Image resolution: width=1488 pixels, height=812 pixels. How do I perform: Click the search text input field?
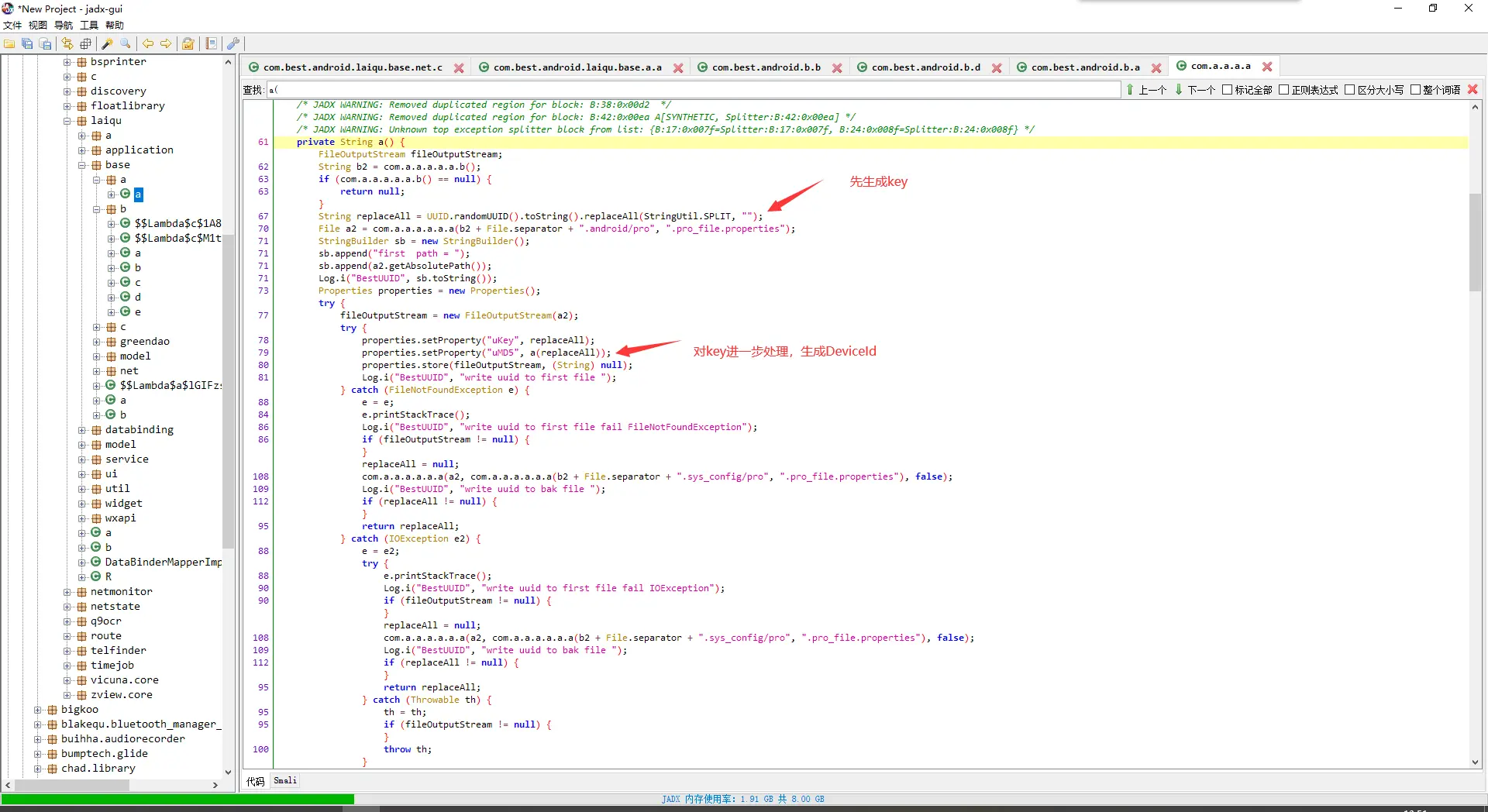click(694, 90)
